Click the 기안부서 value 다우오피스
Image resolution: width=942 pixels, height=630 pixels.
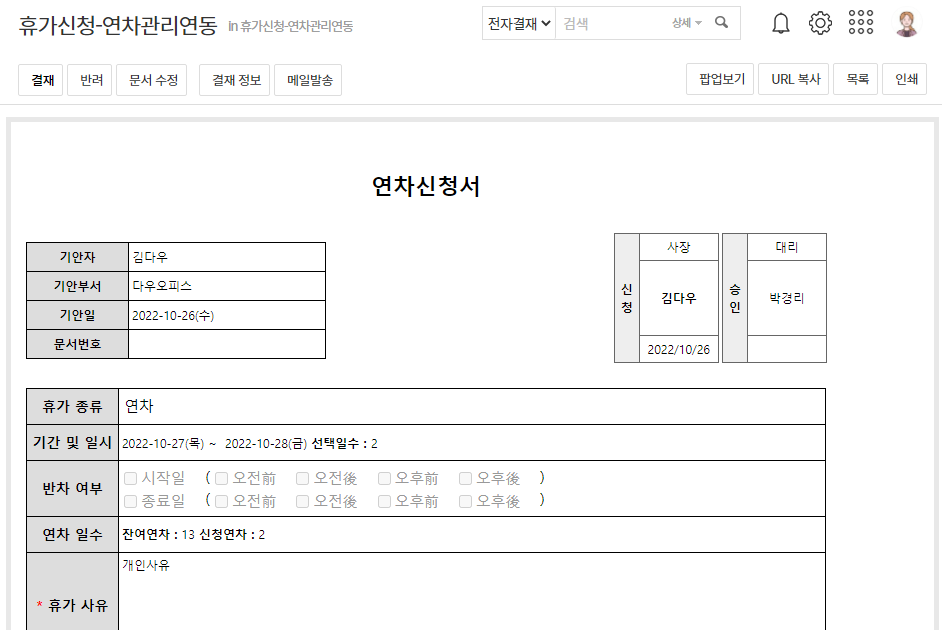coord(162,286)
